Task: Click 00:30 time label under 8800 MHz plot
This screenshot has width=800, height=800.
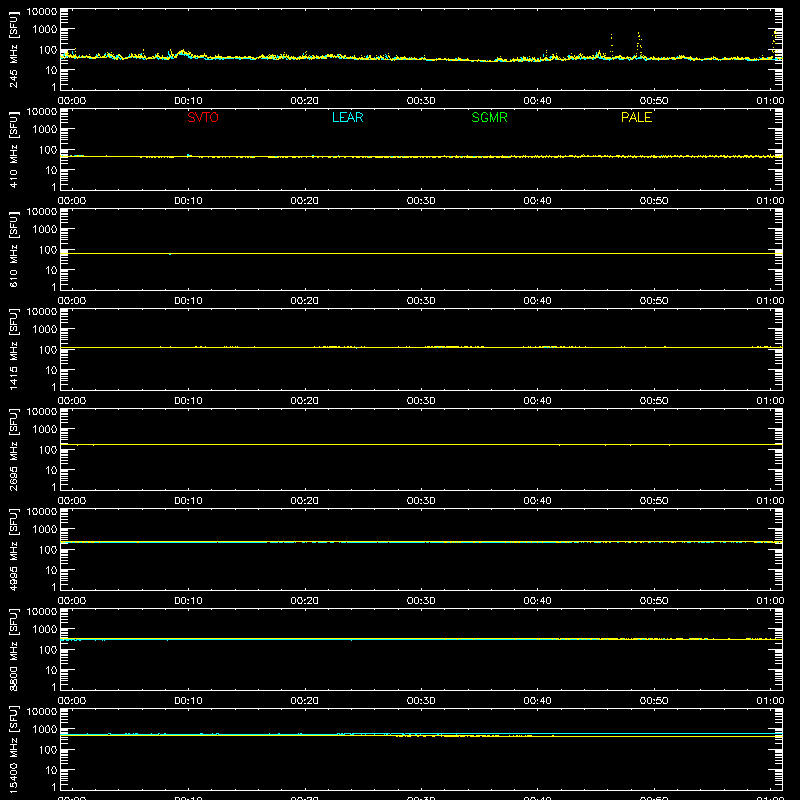Action: point(421,701)
